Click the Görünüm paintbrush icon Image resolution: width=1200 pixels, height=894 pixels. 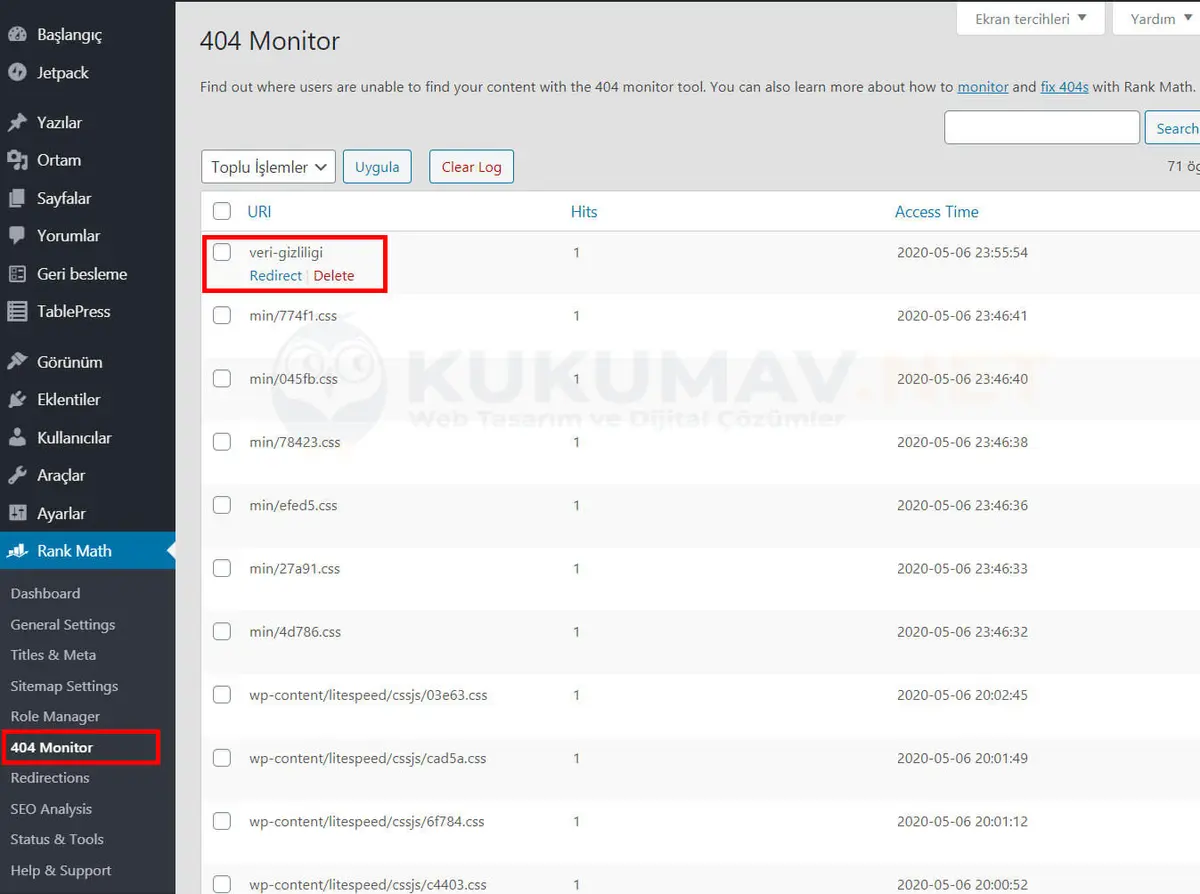click(17, 362)
